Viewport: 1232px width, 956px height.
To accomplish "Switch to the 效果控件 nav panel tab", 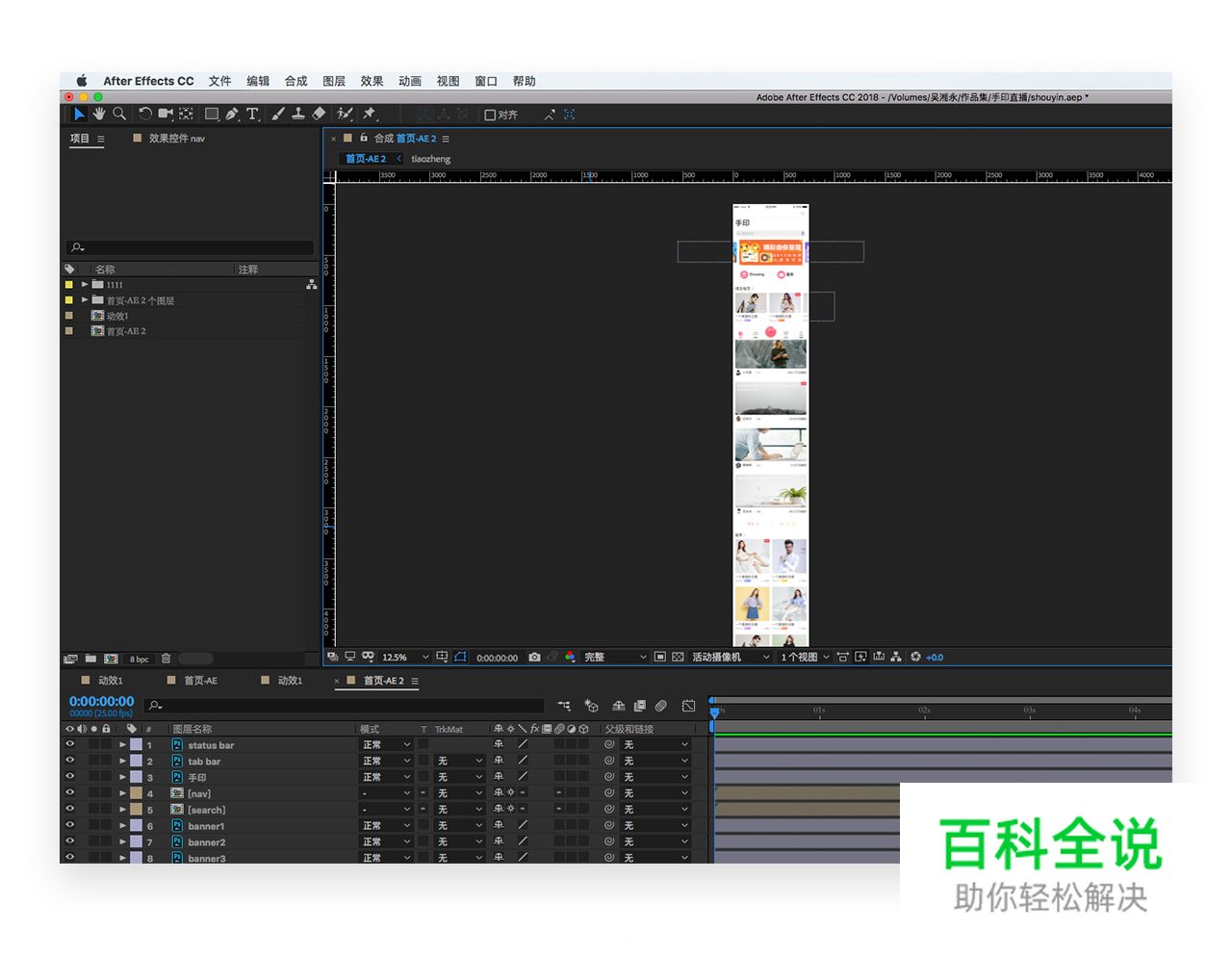I will point(177,139).
